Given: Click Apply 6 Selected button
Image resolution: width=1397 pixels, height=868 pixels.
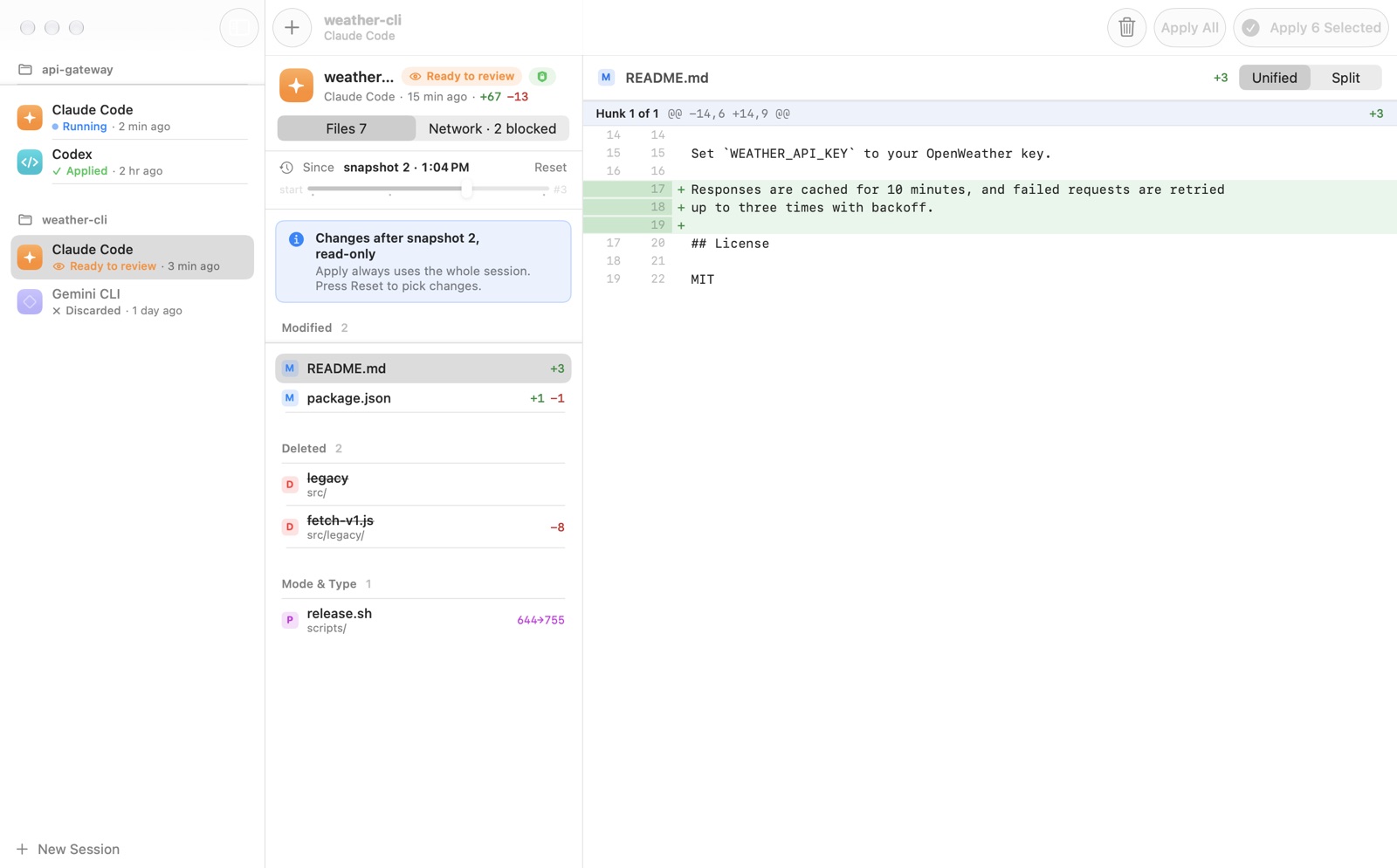Looking at the screenshot, I should tap(1311, 28).
